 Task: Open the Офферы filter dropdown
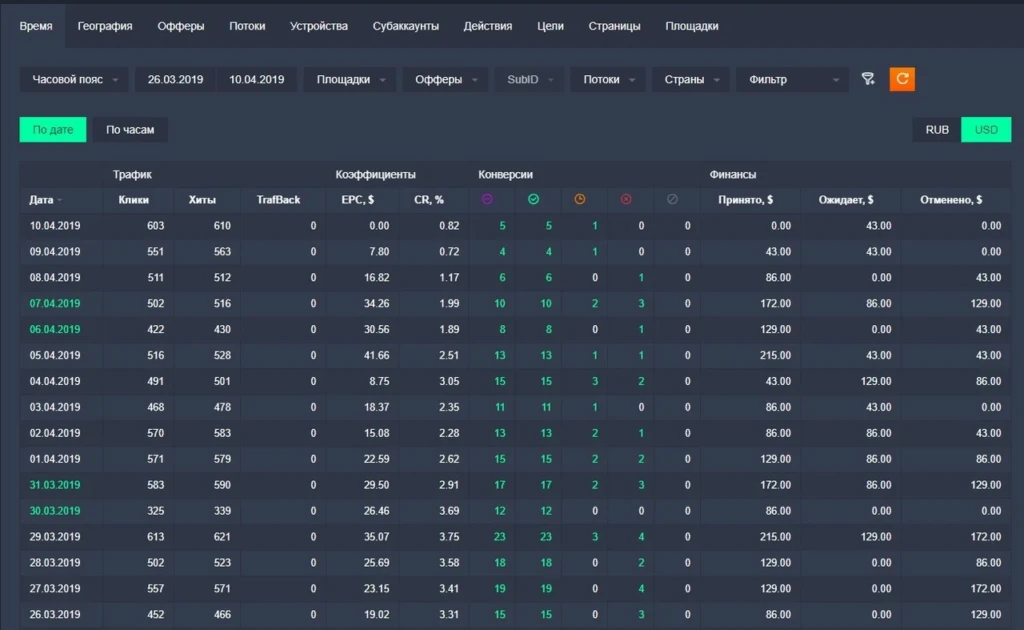pyautogui.click(x=445, y=79)
